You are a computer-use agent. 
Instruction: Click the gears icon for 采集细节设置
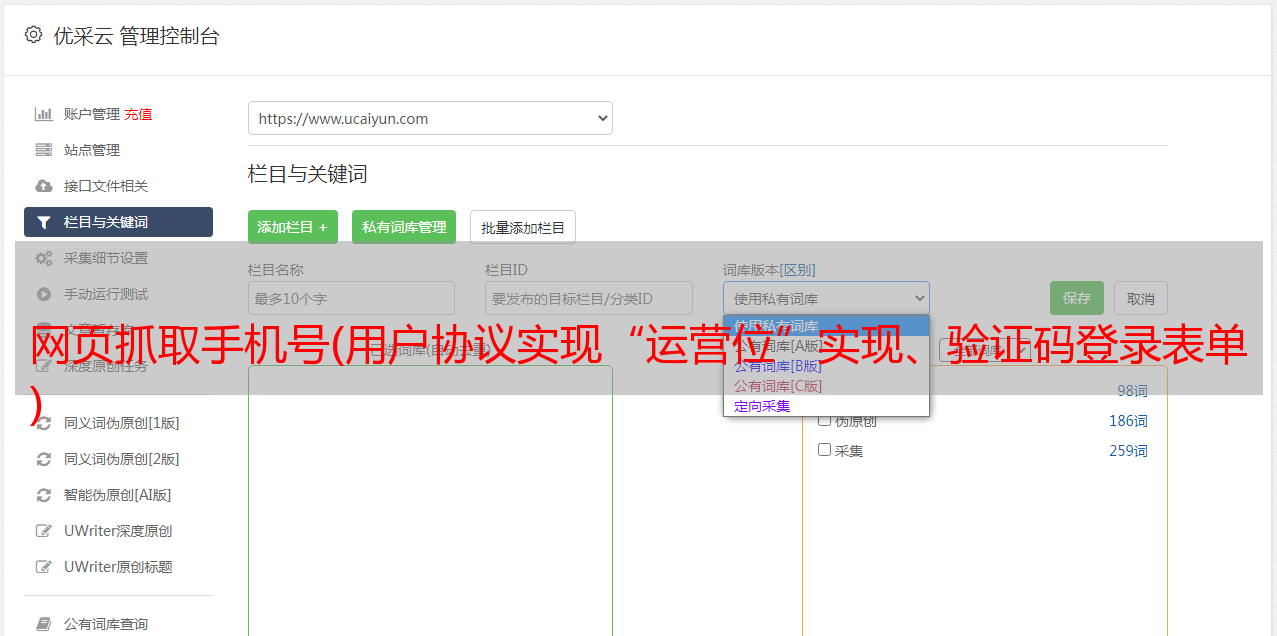point(44,258)
